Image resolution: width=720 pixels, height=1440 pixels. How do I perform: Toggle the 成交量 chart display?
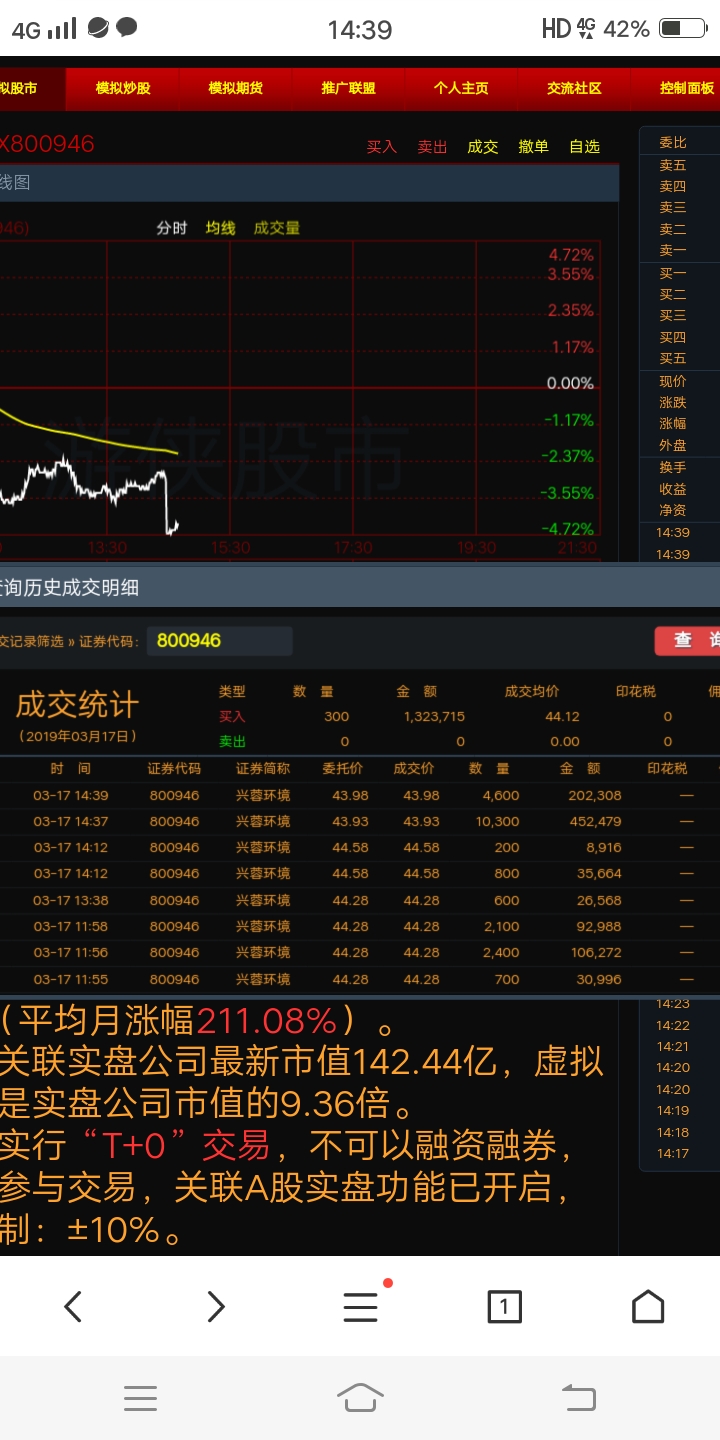[x=277, y=228]
